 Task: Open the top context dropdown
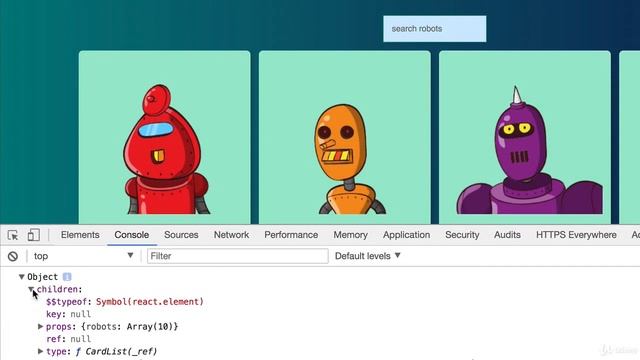[84, 256]
